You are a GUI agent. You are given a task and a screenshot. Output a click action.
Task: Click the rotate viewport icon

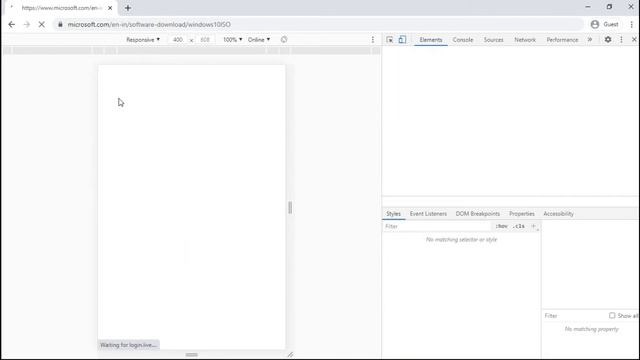284,40
